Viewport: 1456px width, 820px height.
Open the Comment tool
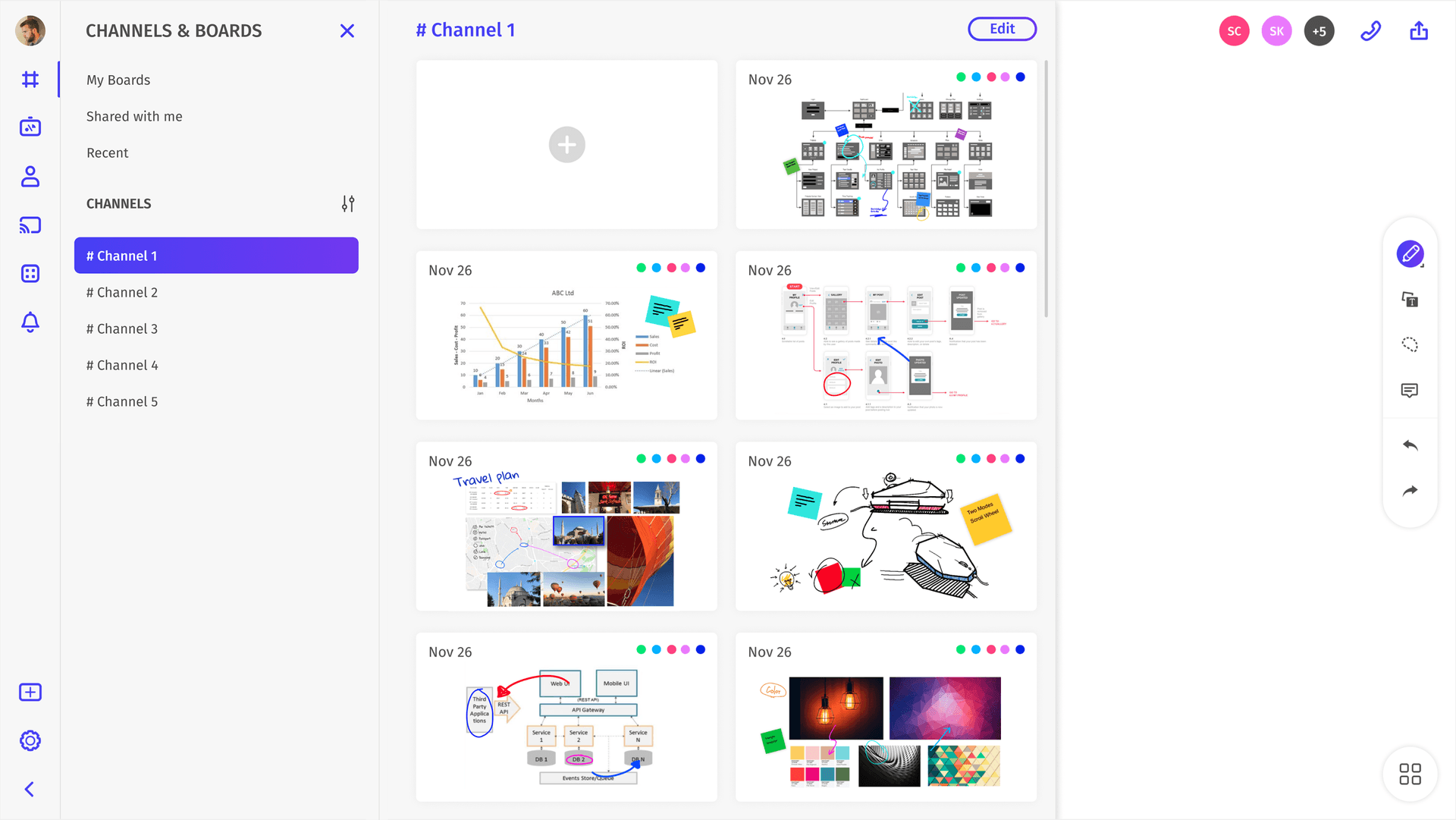coord(1409,390)
